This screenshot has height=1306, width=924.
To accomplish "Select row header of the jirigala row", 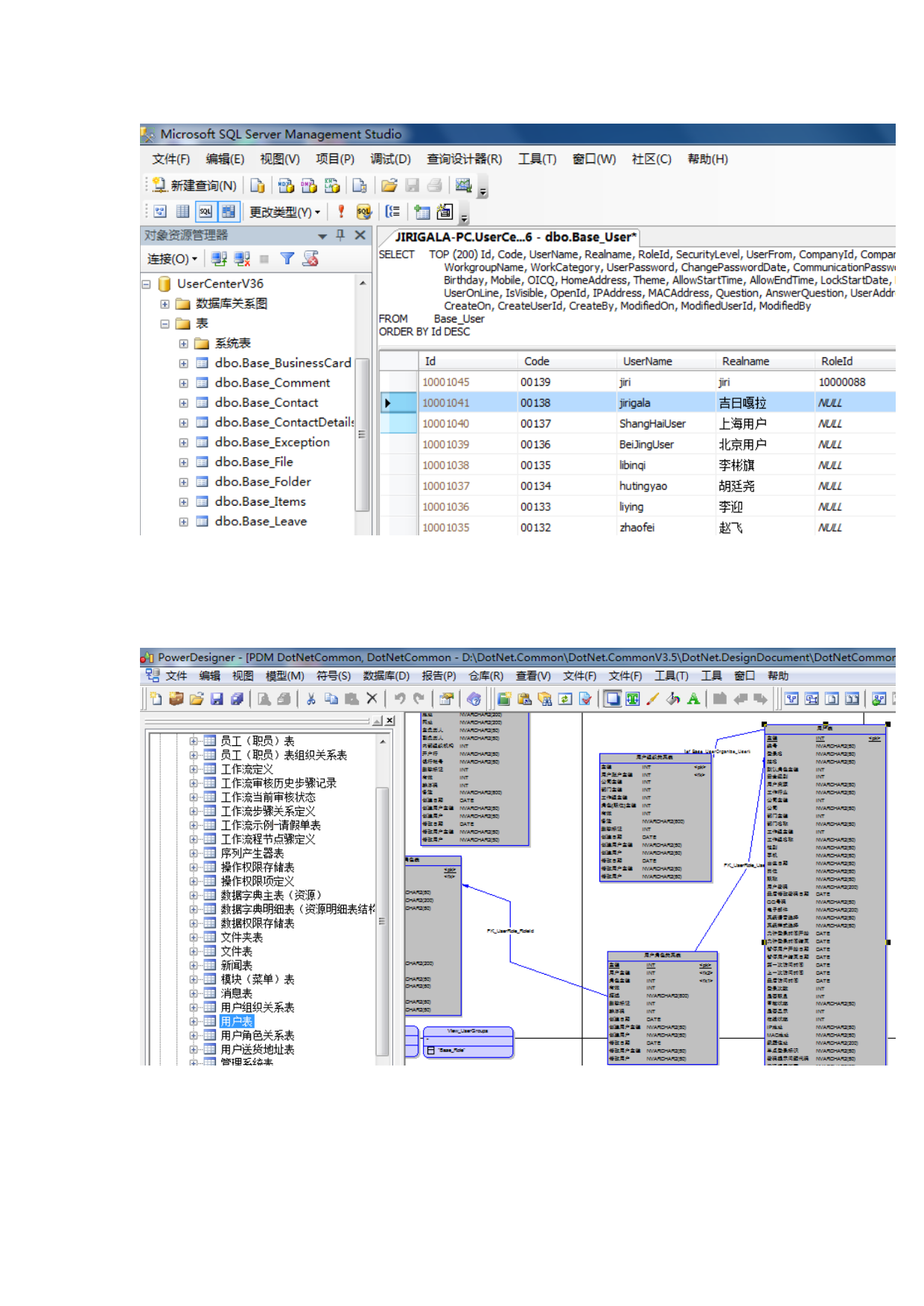I will tap(398, 403).
